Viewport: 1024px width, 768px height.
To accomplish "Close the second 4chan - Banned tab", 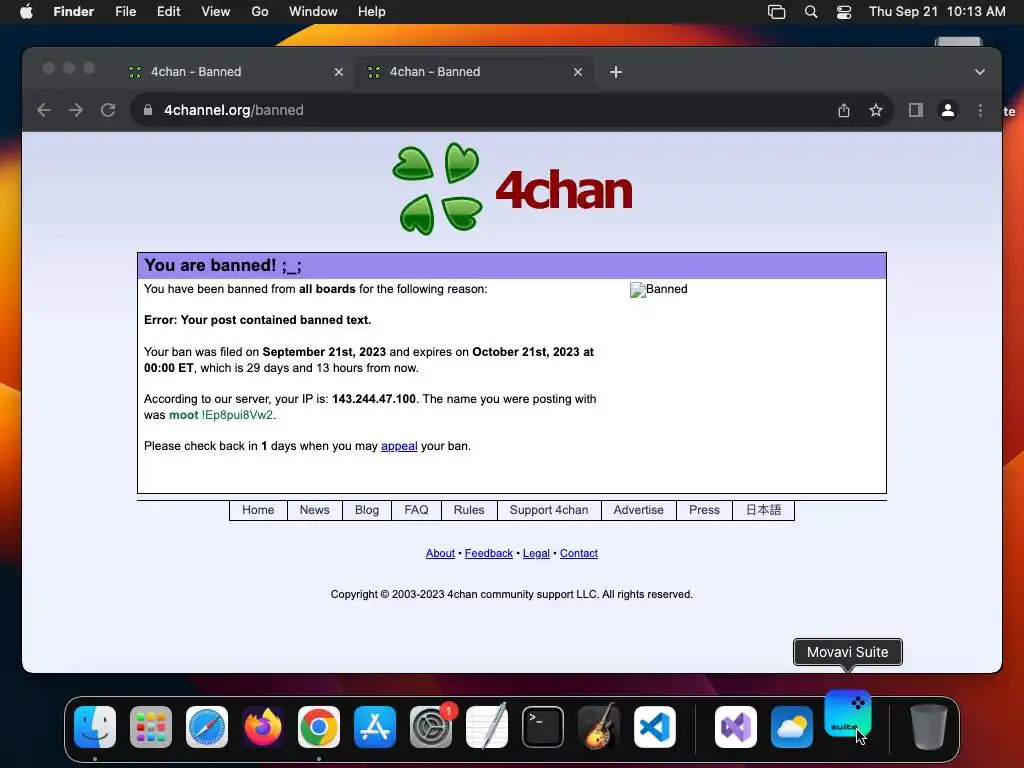I will point(578,72).
